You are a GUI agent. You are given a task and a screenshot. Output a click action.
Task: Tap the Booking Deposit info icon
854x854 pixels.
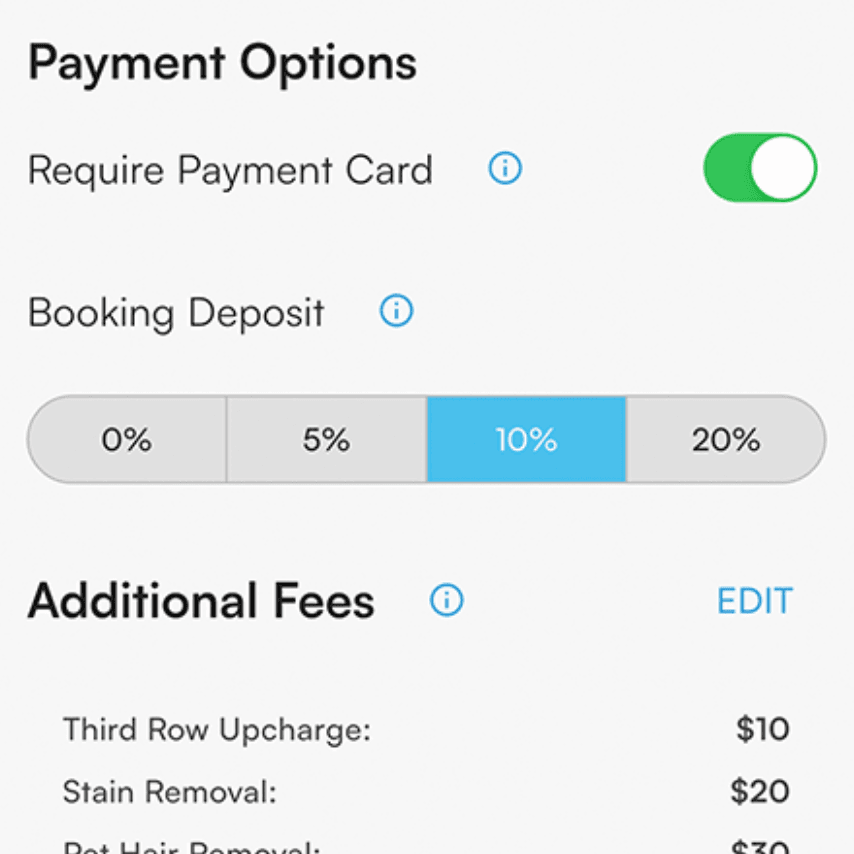pyautogui.click(x=396, y=310)
